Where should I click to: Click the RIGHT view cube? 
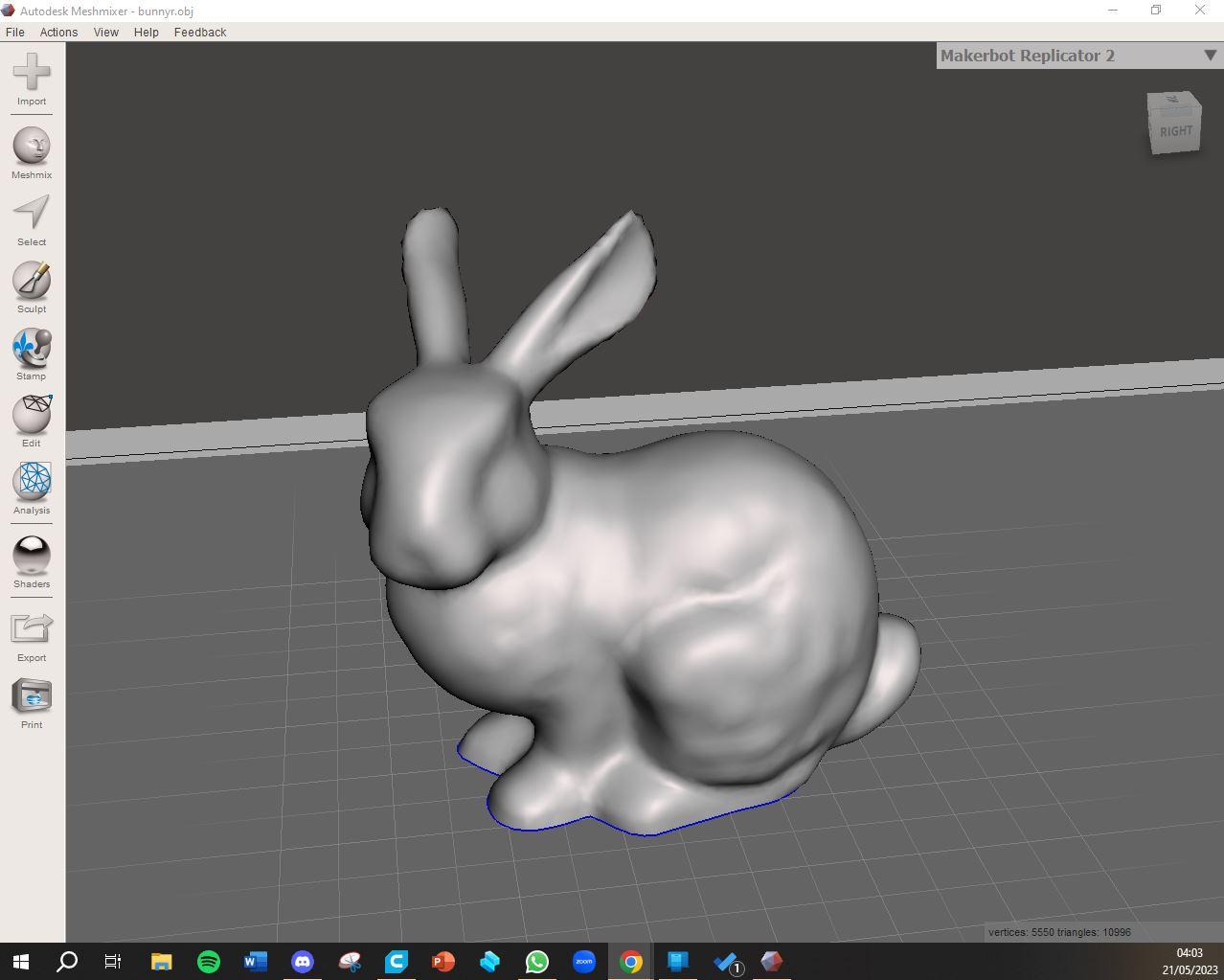pos(1174,123)
